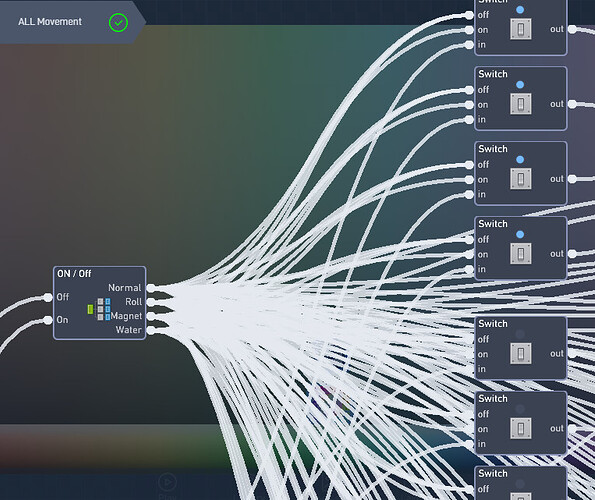Click the 'in' label on sixth Switch node
This screenshot has width=595, height=500.
(x=482, y=443)
